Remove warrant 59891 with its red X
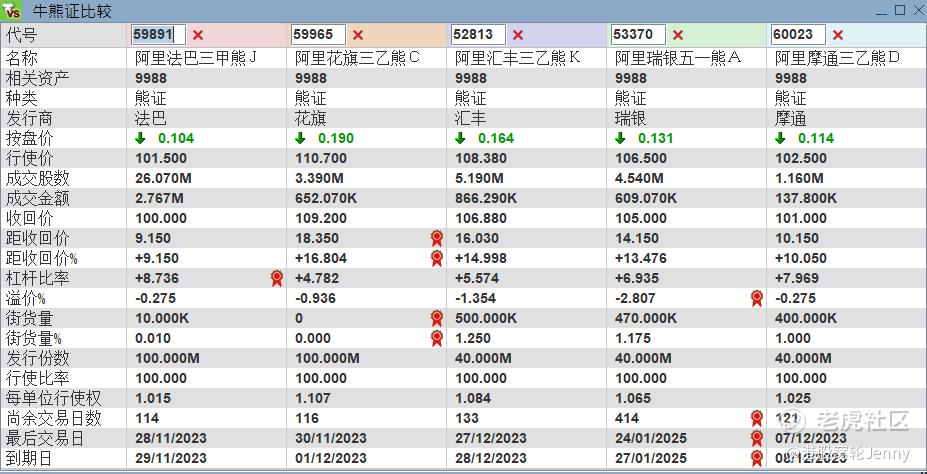Screen dimensions: 927x474 point(197,35)
